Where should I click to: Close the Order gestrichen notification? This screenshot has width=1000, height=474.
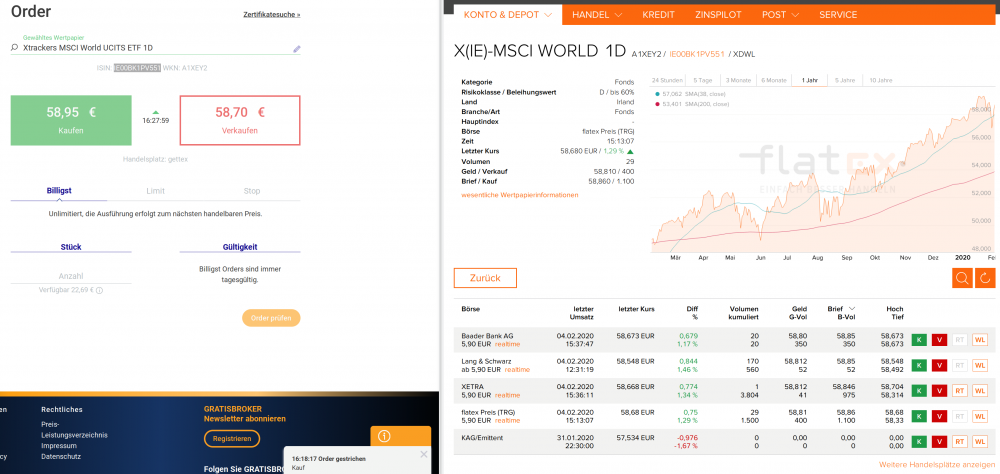pyautogui.click(x=423, y=454)
